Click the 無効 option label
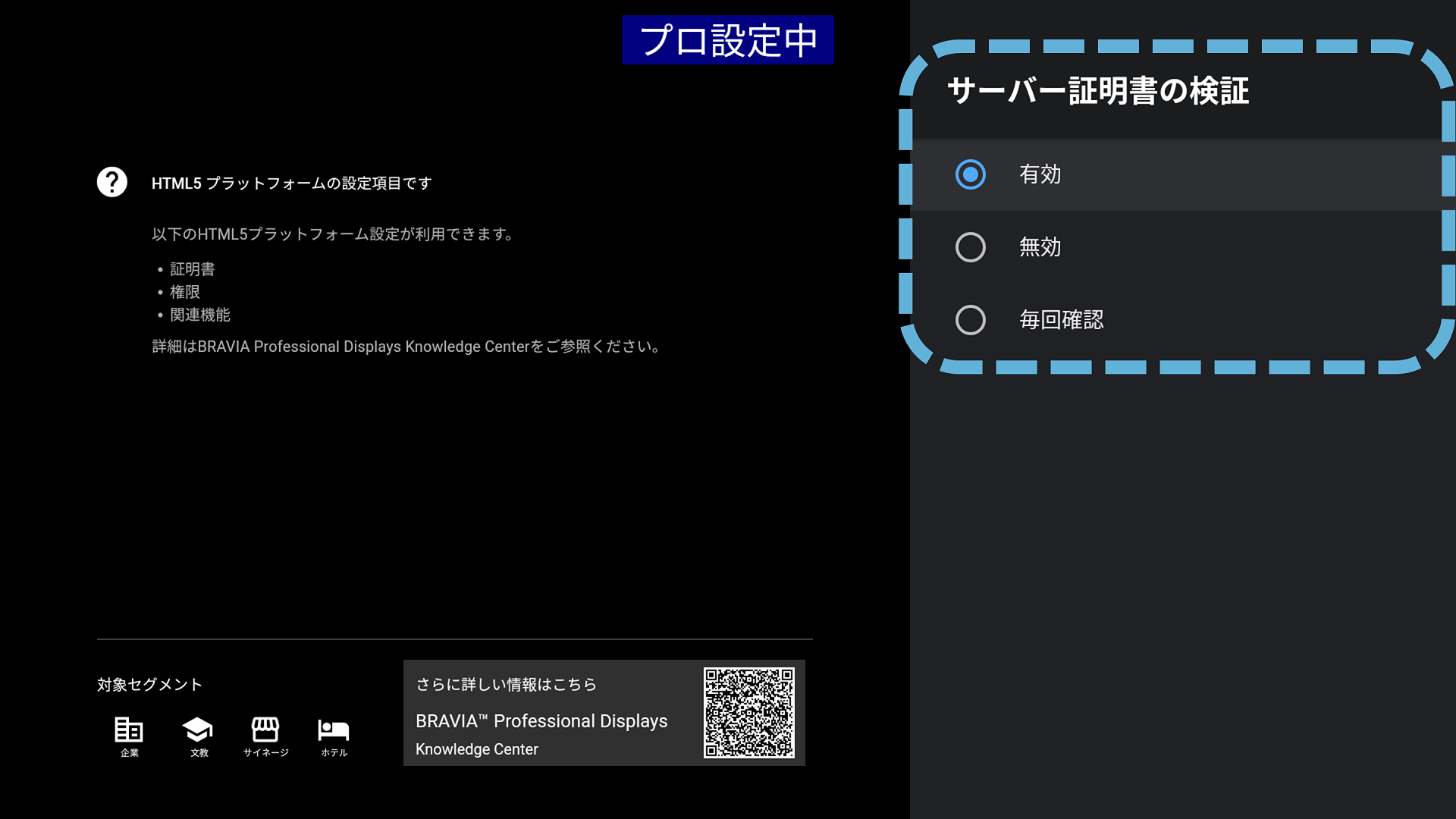This screenshot has height=819, width=1456. [1040, 247]
